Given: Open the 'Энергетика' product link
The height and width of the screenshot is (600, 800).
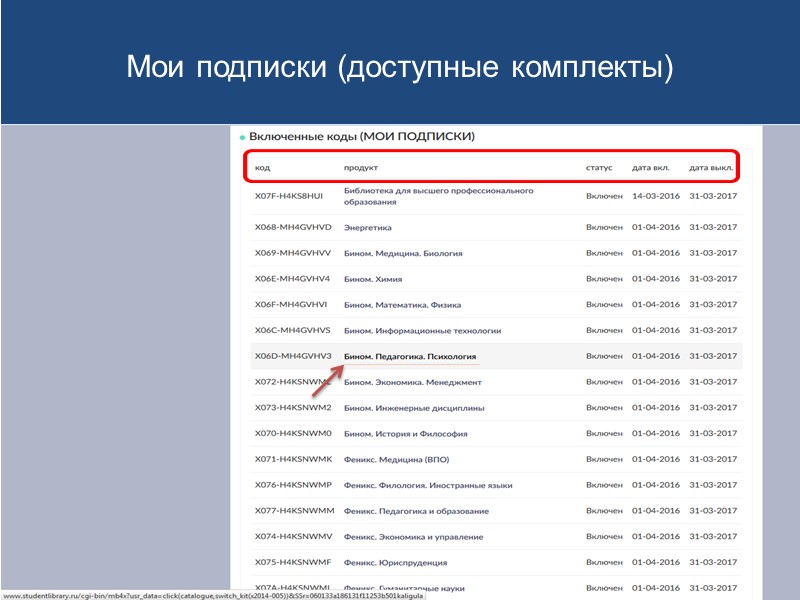Looking at the screenshot, I should click(x=367, y=228).
